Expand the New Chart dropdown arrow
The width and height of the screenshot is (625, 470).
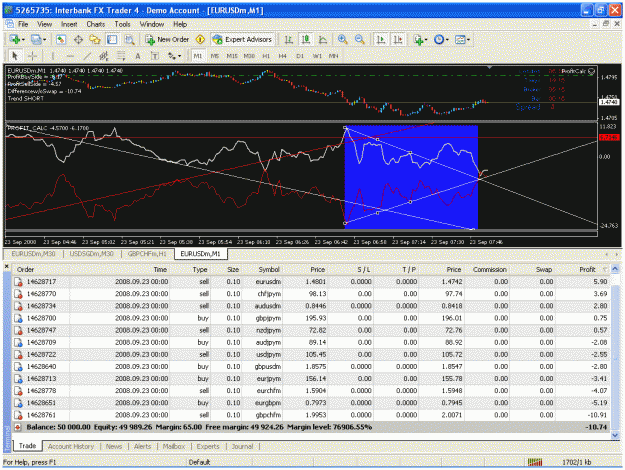pos(23,40)
